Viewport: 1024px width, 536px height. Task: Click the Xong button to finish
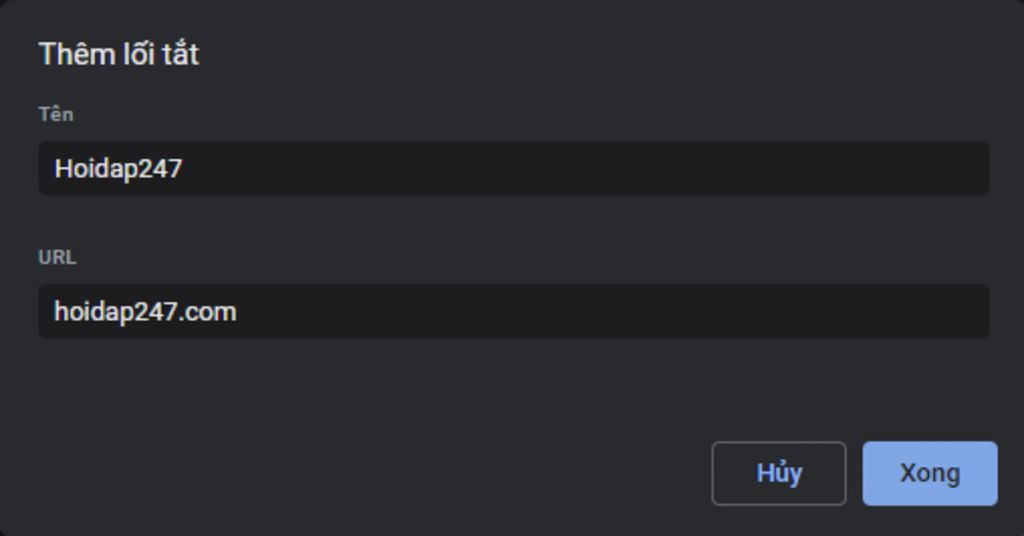click(x=929, y=473)
